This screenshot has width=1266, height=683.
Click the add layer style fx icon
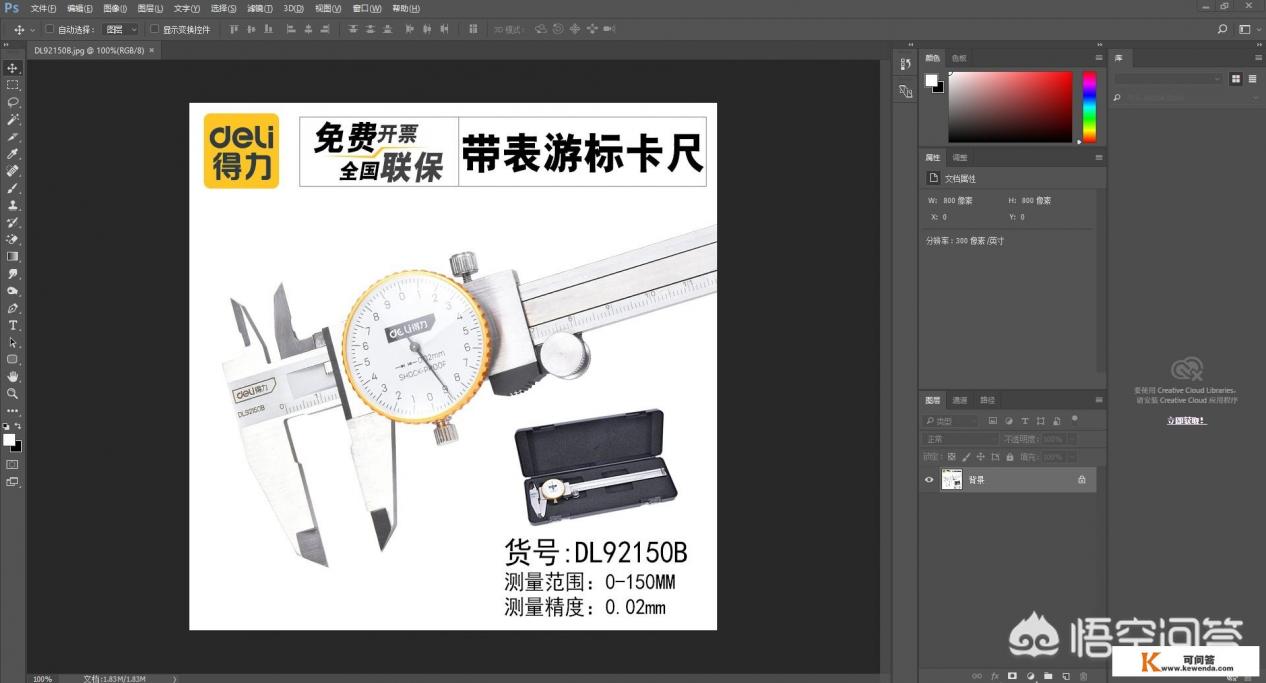click(x=995, y=677)
